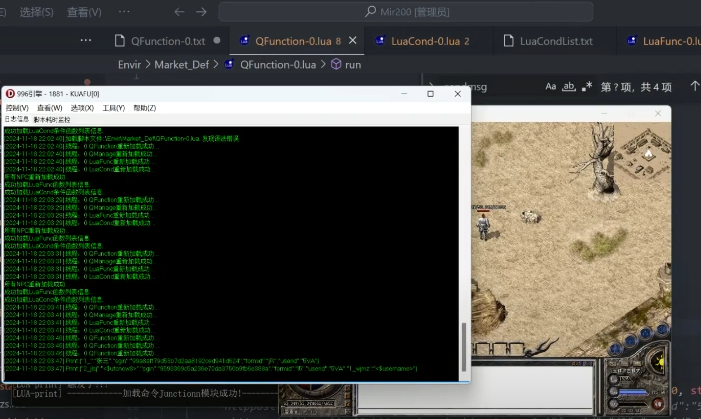Toggle match case in find widget
Viewport: 701px width, 419px height.
[550, 87]
